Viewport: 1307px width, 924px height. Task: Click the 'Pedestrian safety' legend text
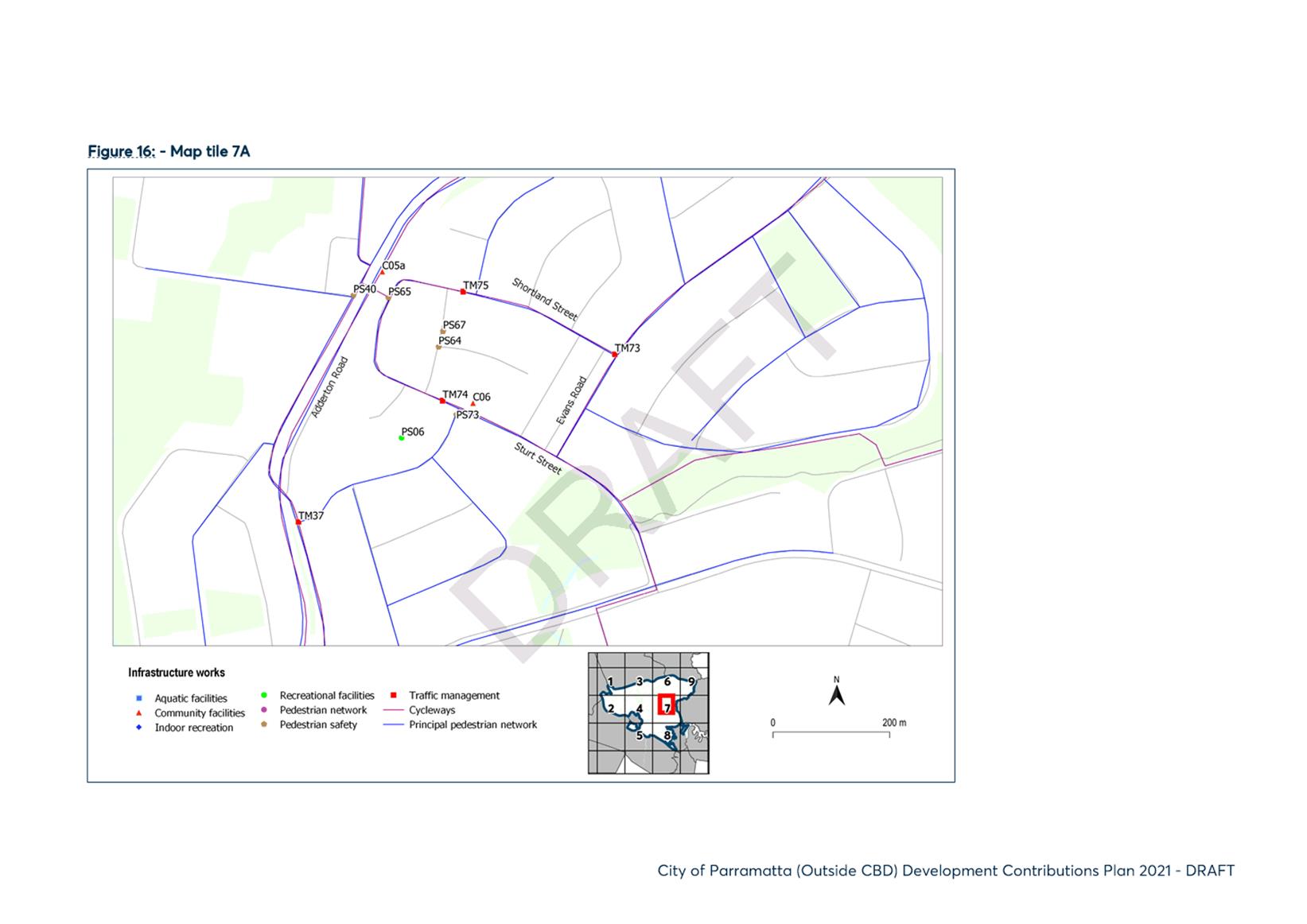click(x=318, y=724)
